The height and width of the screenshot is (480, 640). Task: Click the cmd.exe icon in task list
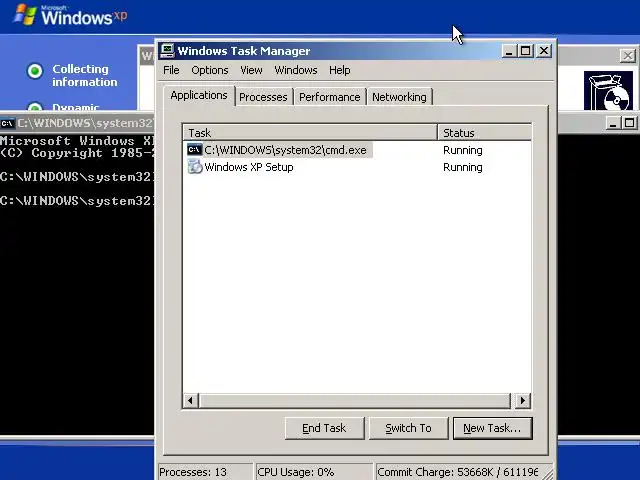(x=194, y=150)
